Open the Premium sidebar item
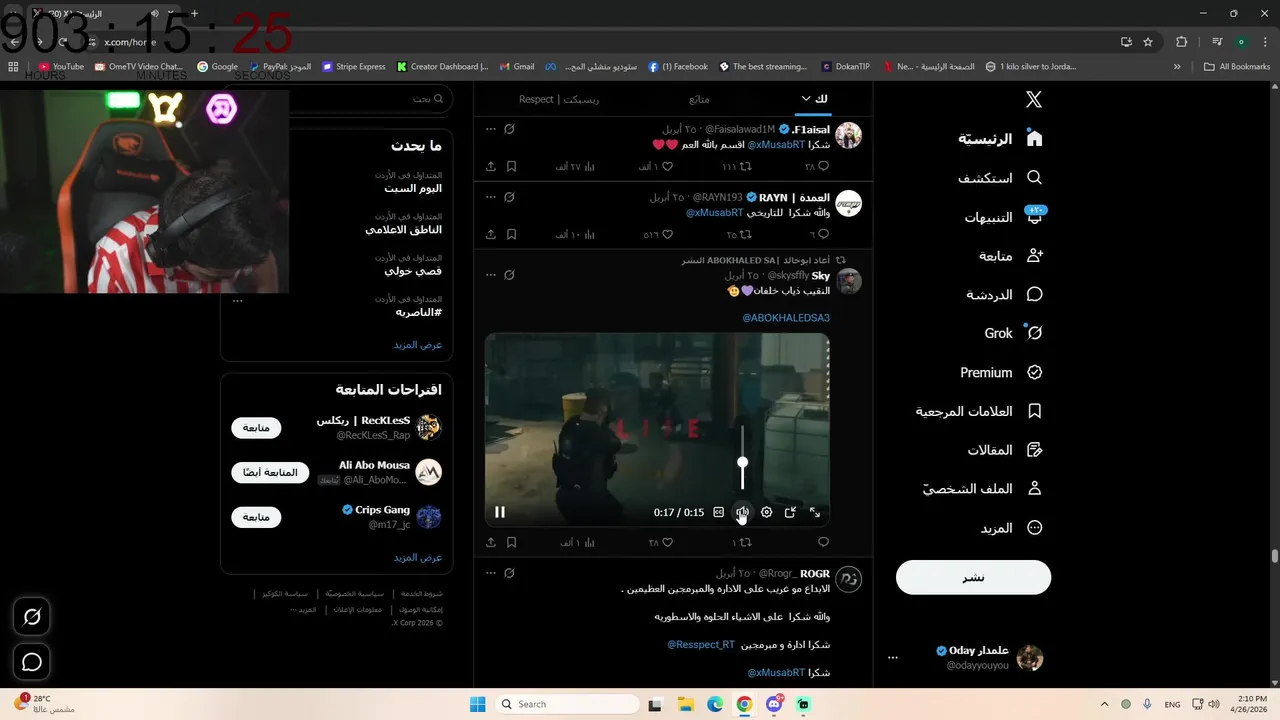 tap(1002, 372)
